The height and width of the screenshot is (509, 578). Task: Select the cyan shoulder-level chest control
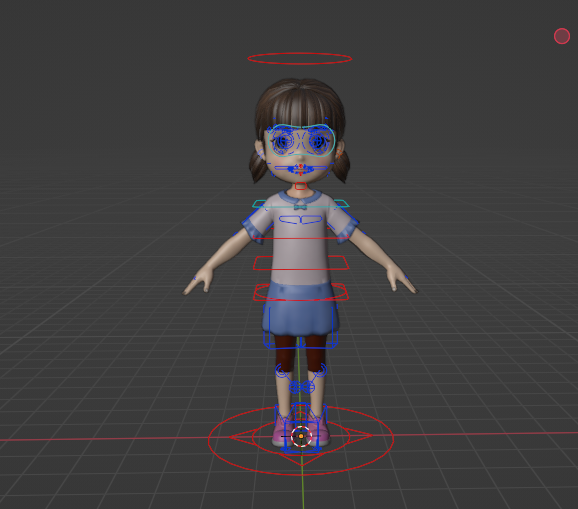pos(301,203)
